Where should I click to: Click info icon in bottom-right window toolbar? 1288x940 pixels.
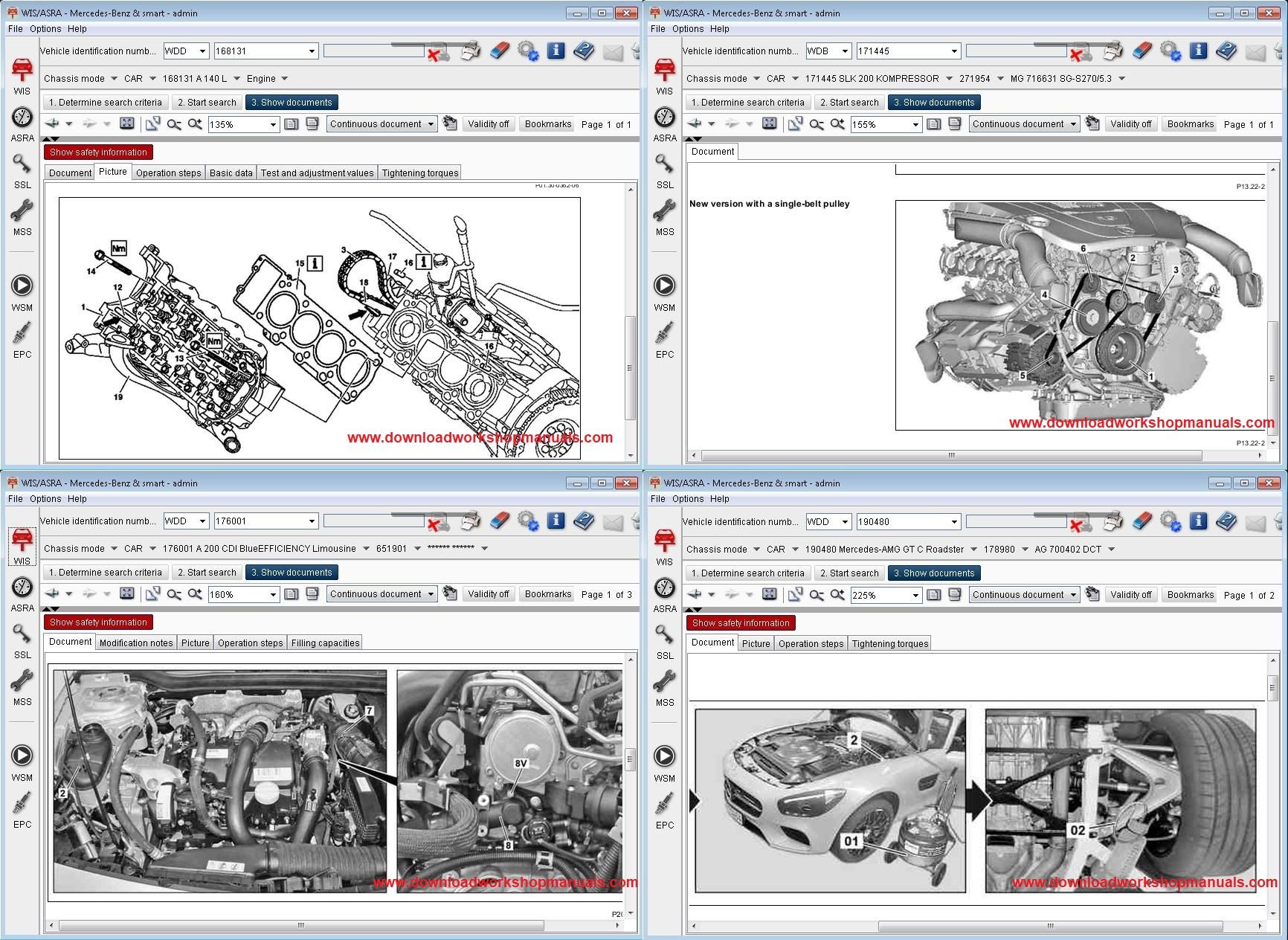pyautogui.click(x=1198, y=521)
